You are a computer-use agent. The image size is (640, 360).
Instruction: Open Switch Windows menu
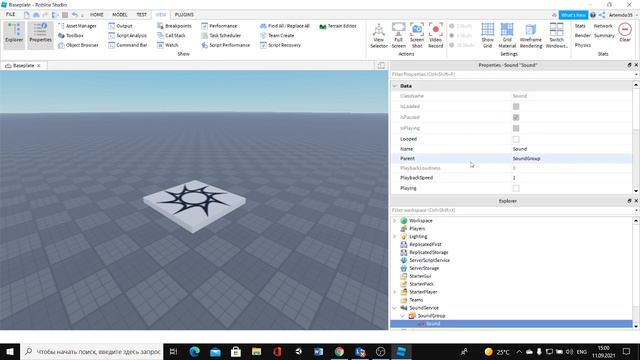pyautogui.click(x=556, y=36)
